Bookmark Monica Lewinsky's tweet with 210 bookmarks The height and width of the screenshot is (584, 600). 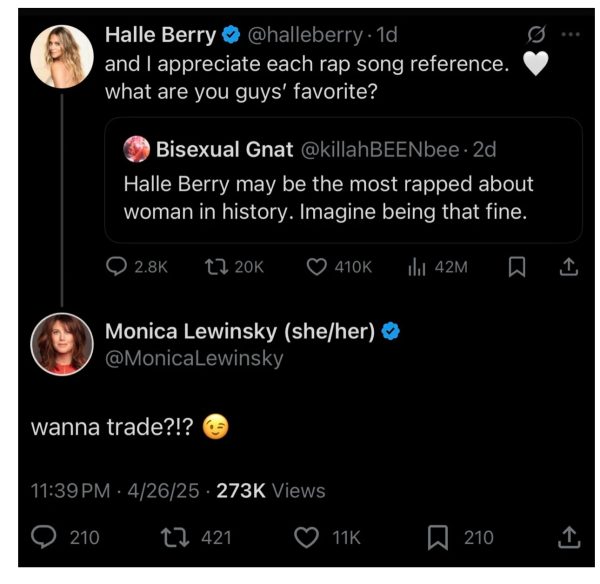(x=438, y=538)
